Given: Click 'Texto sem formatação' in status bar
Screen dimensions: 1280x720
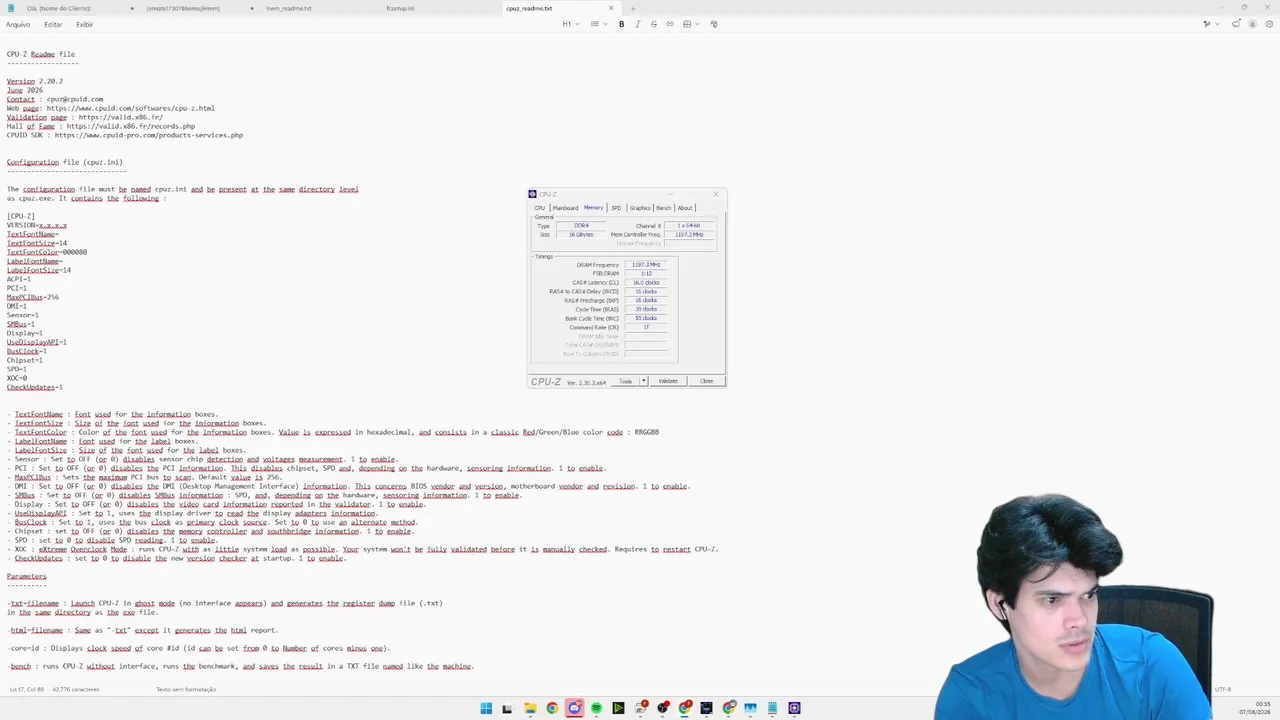Looking at the screenshot, I should click(186, 689).
